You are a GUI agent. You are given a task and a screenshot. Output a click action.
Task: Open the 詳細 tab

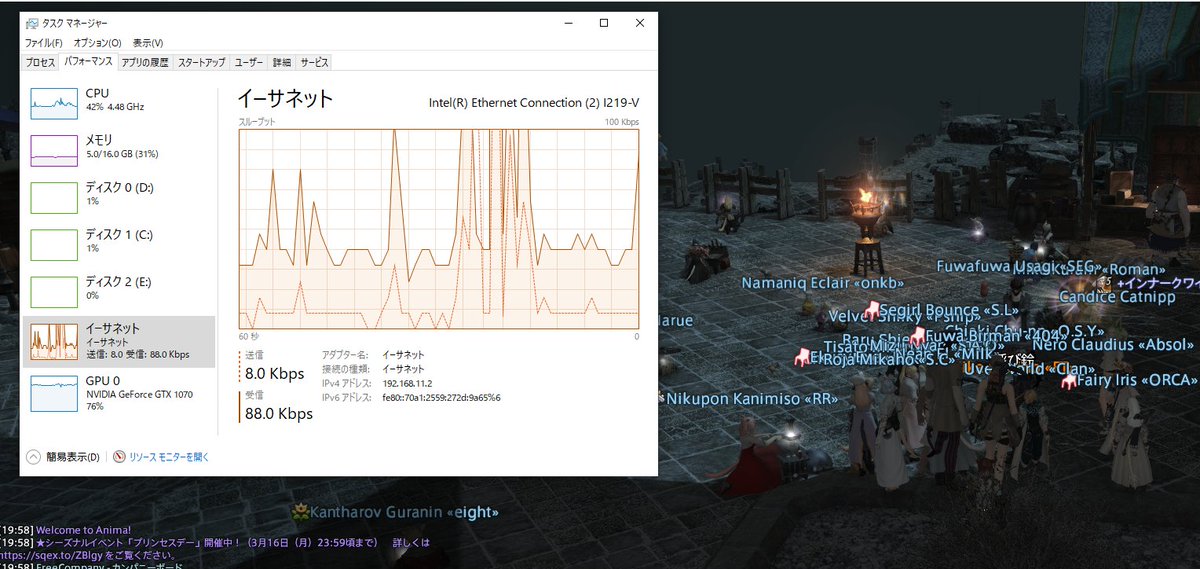(282, 62)
